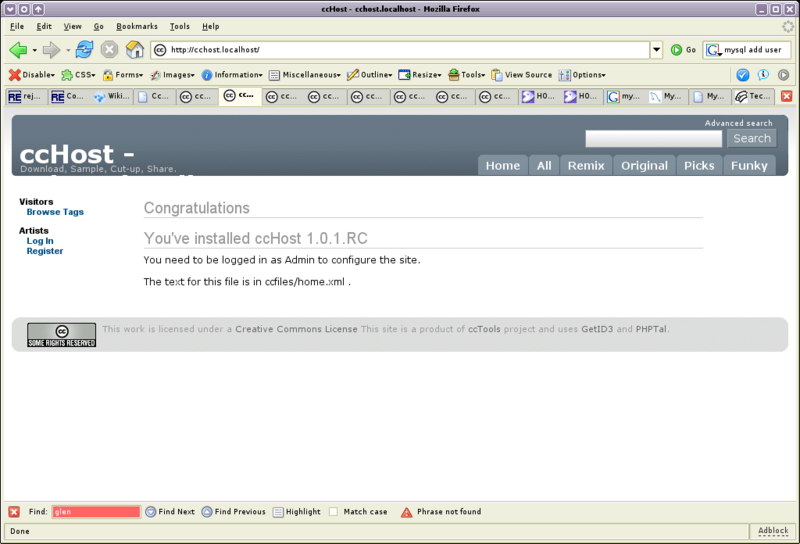The width and height of the screenshot is (800, 544).
Task: Click the grey Stop loading icon
Action: (x=109, y=50)
